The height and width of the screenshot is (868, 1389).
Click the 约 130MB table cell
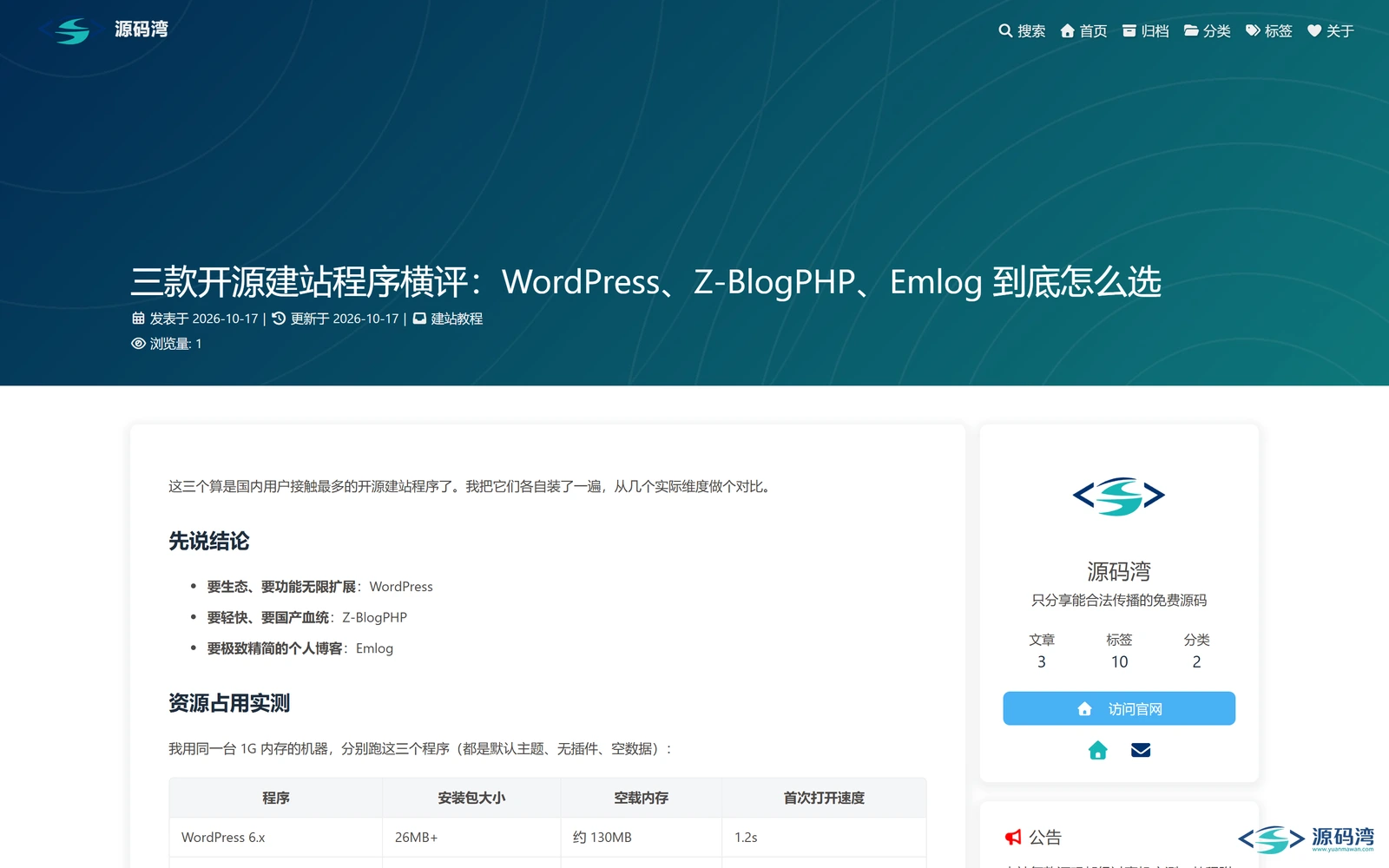click(642, 838)
